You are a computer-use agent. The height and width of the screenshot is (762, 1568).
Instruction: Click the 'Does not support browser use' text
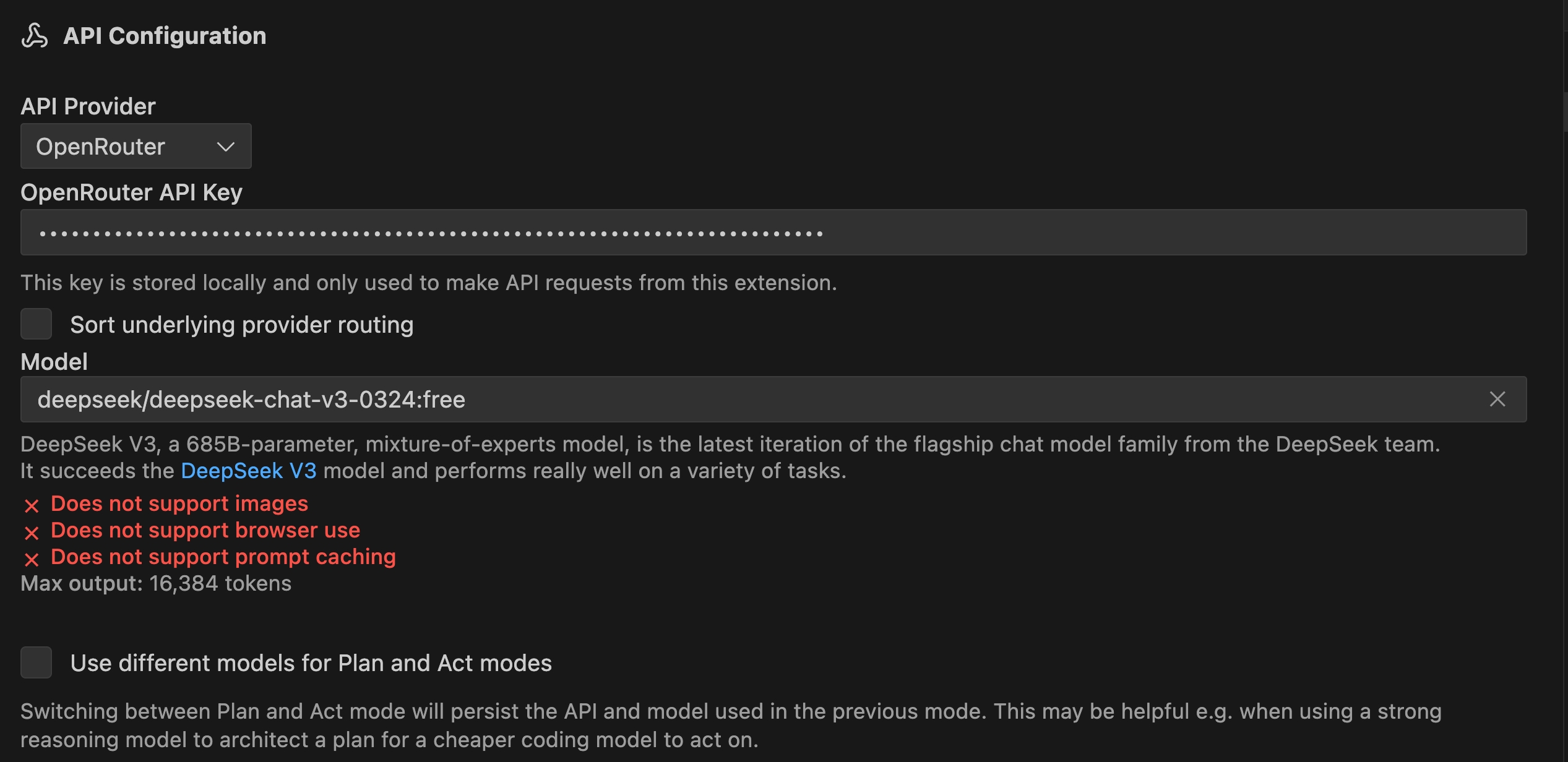[x=205, y=530]
